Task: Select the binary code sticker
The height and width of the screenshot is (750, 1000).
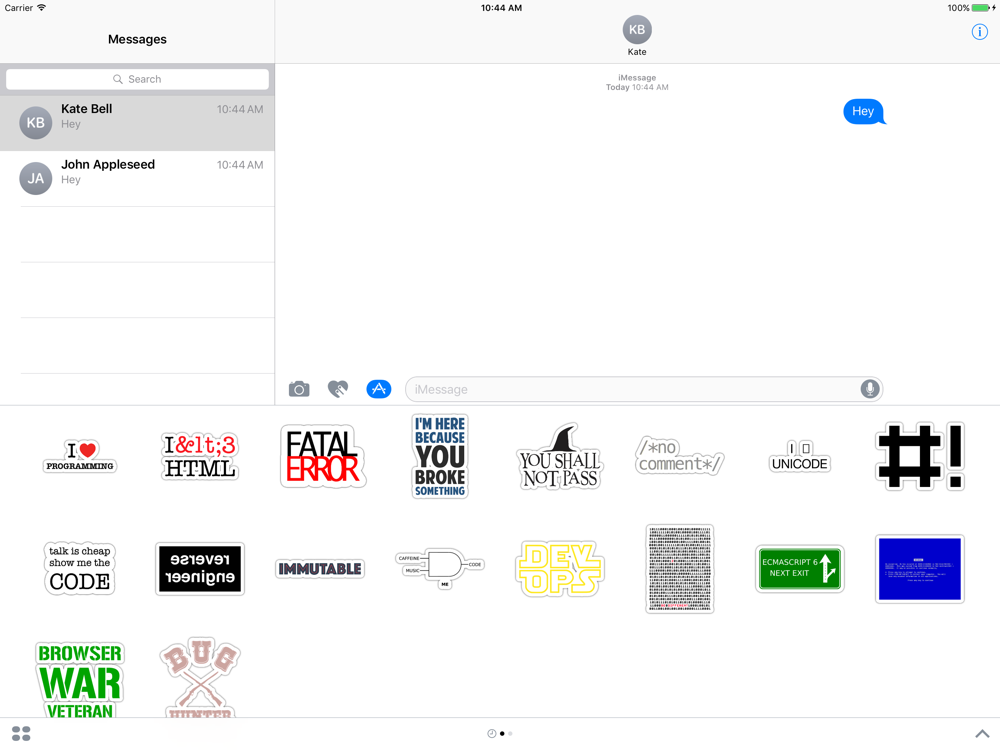Action: [680, 568]
